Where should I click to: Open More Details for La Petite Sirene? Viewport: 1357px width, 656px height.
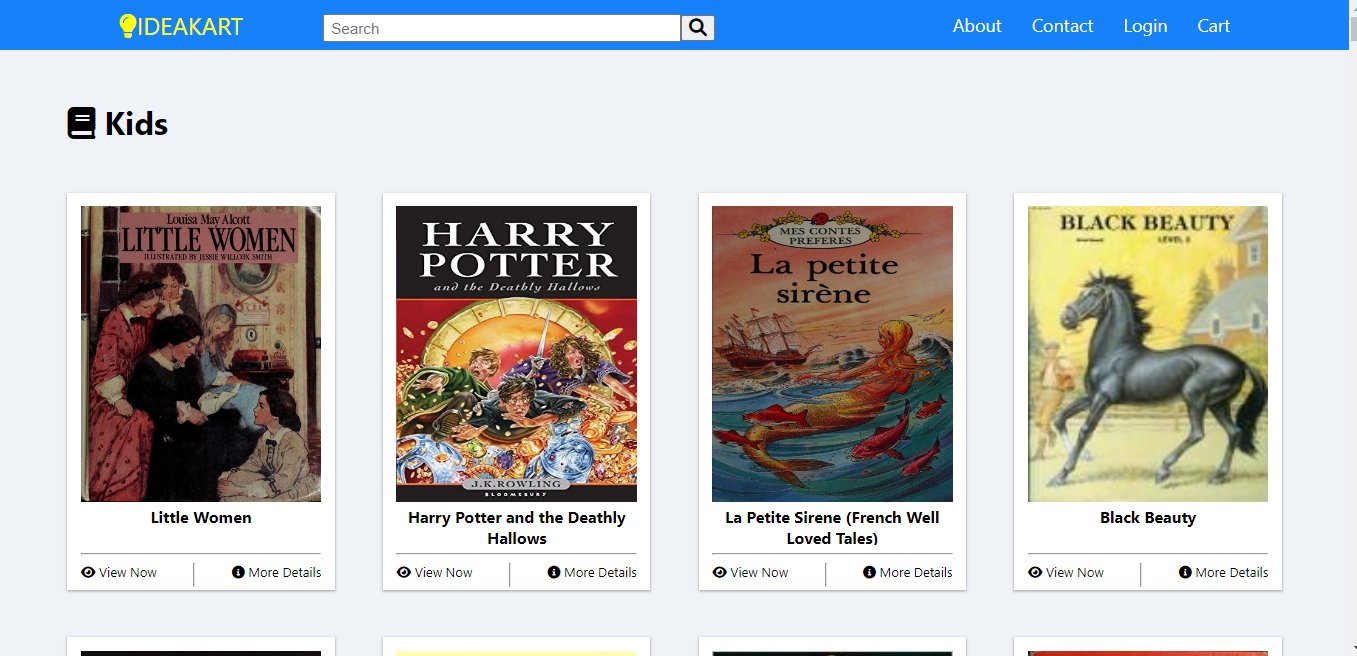tap(915, 573)
